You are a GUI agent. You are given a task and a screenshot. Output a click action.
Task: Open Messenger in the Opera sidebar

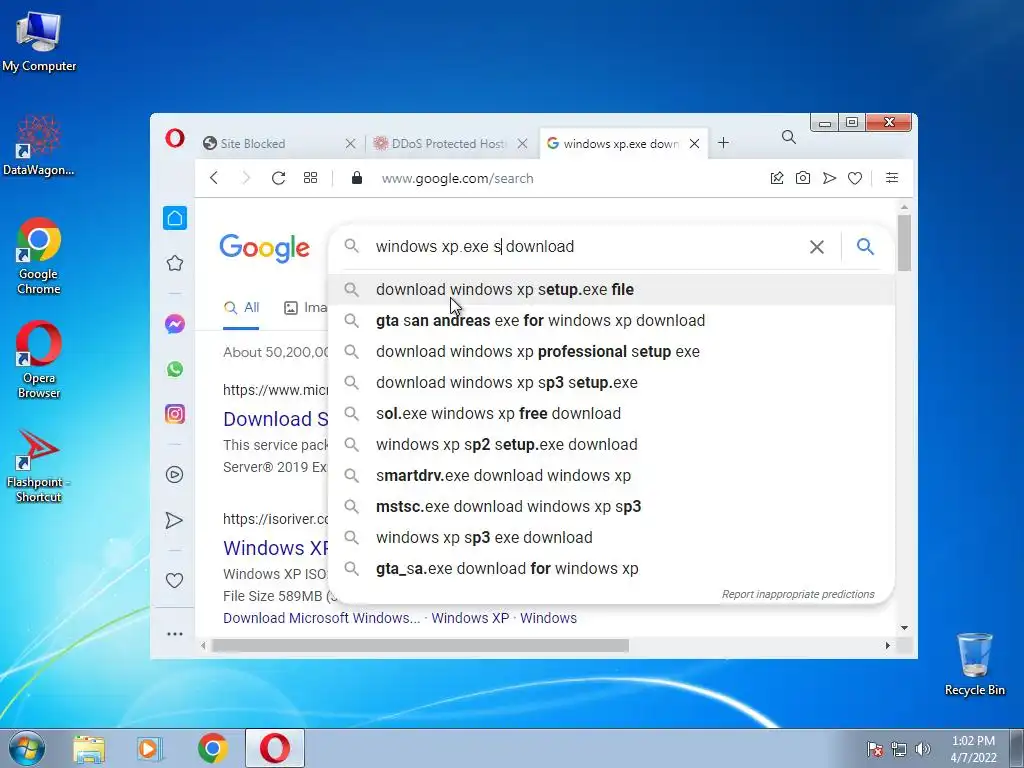point(174,324)
